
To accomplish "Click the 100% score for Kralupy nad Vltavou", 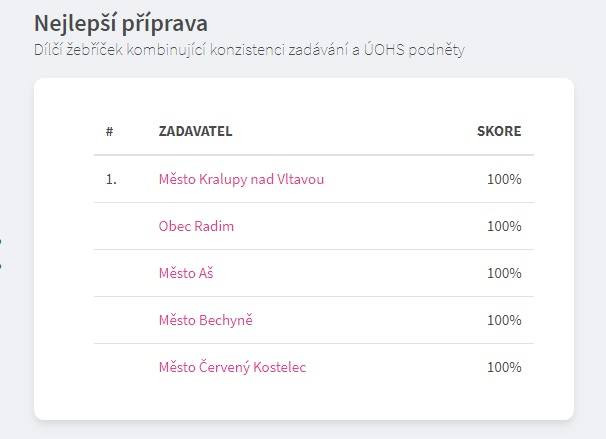I will tap(504, 179).
